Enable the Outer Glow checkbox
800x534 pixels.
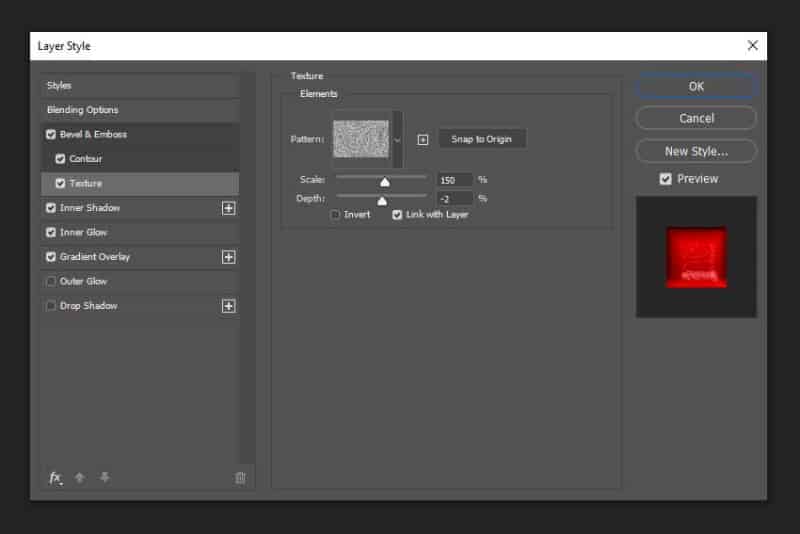coord(51,282)
